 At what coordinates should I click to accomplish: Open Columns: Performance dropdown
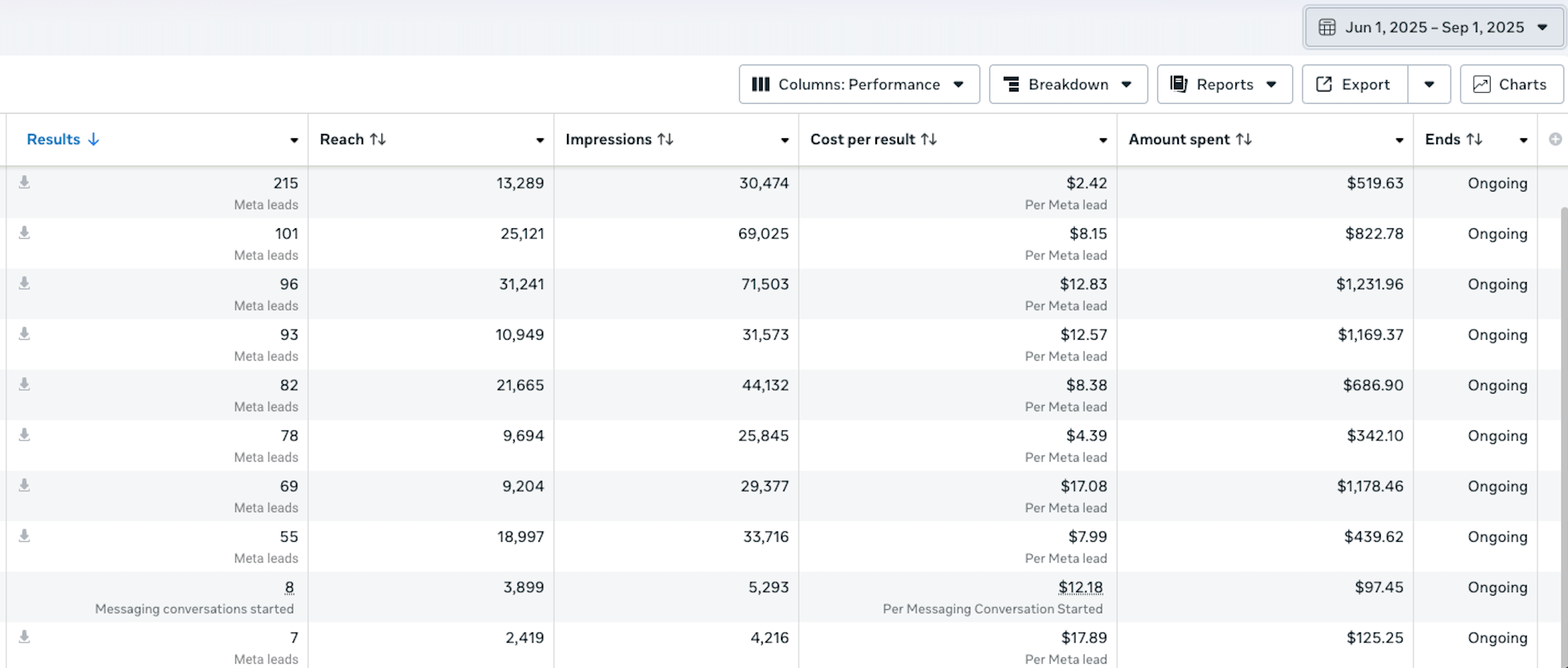858,84
